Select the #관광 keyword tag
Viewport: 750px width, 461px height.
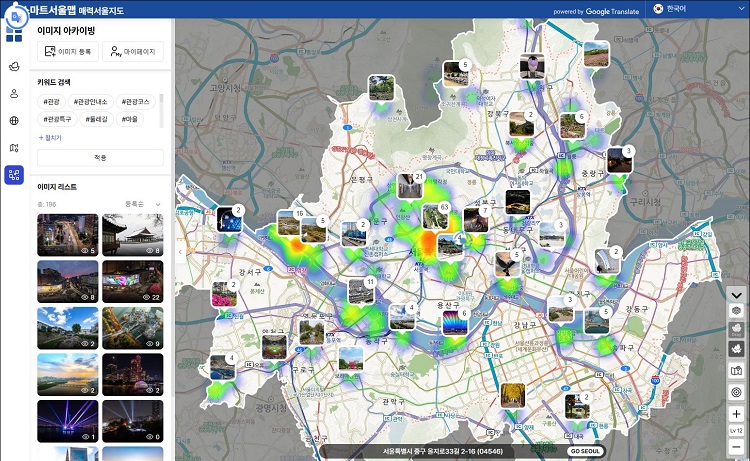click(52, 101)
